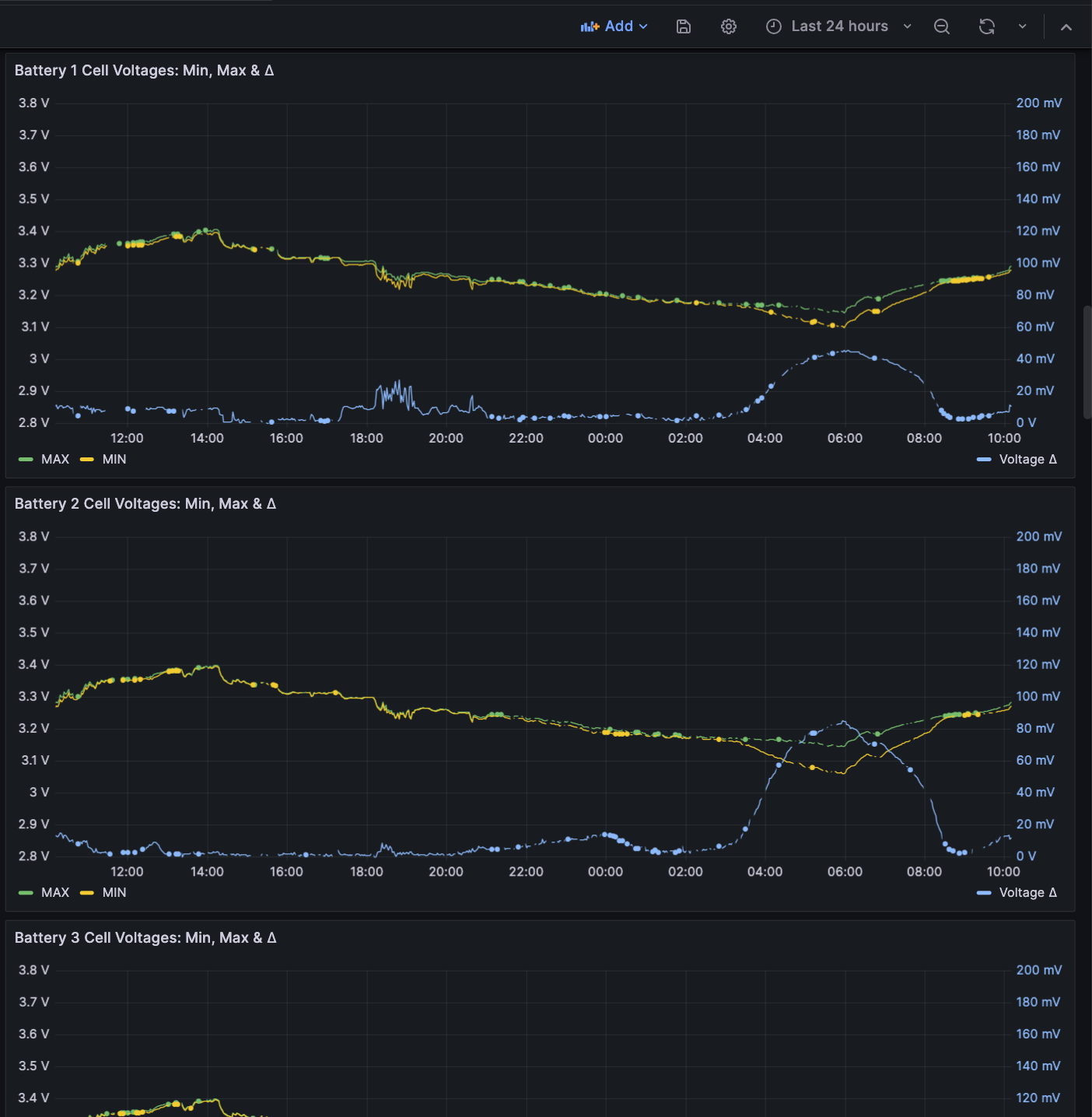Click the refresh dashboard icon
Viewport: 1092px width, 1117px height.
pos(987,26)
